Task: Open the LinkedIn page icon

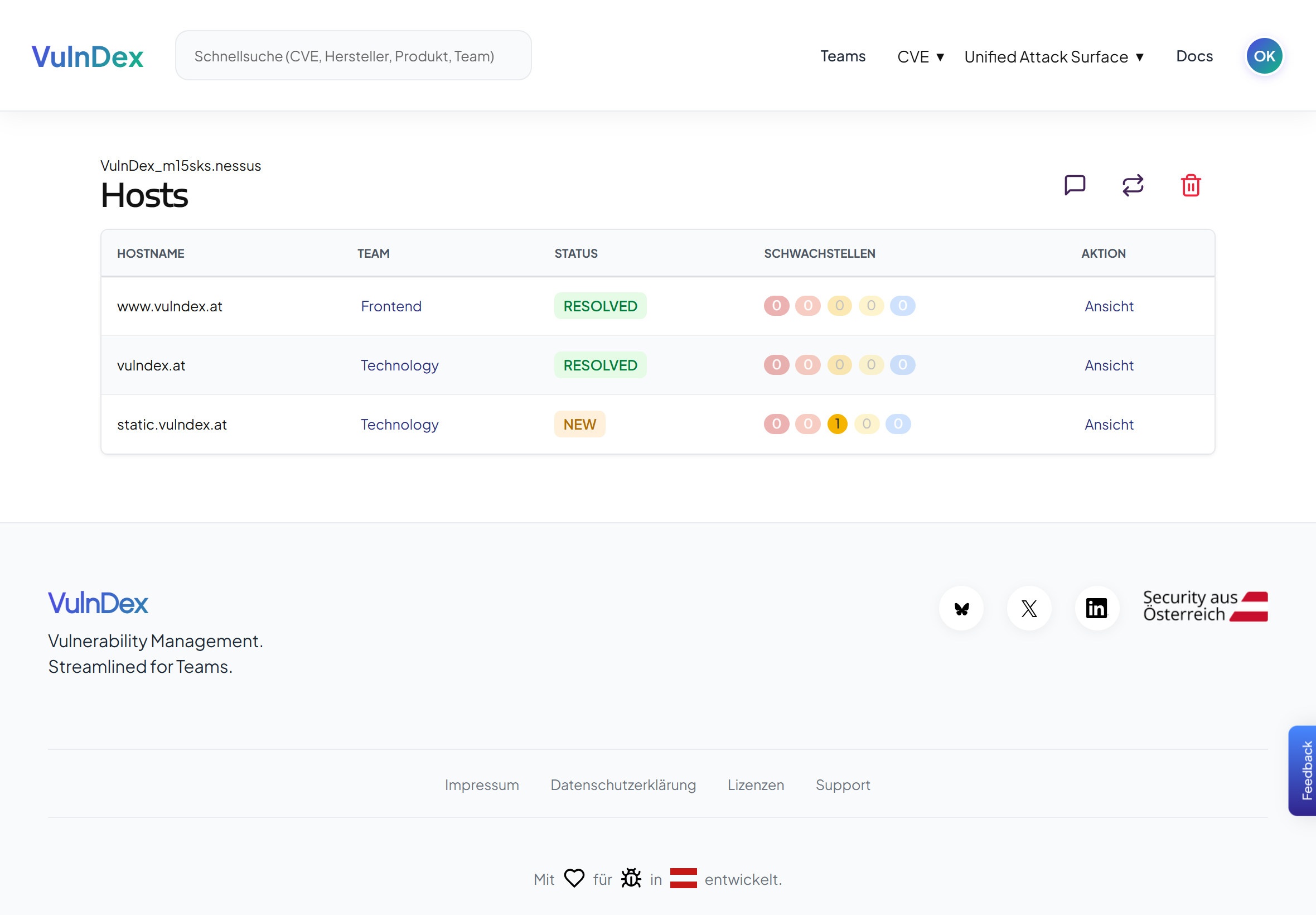Action: (1097, 608)
